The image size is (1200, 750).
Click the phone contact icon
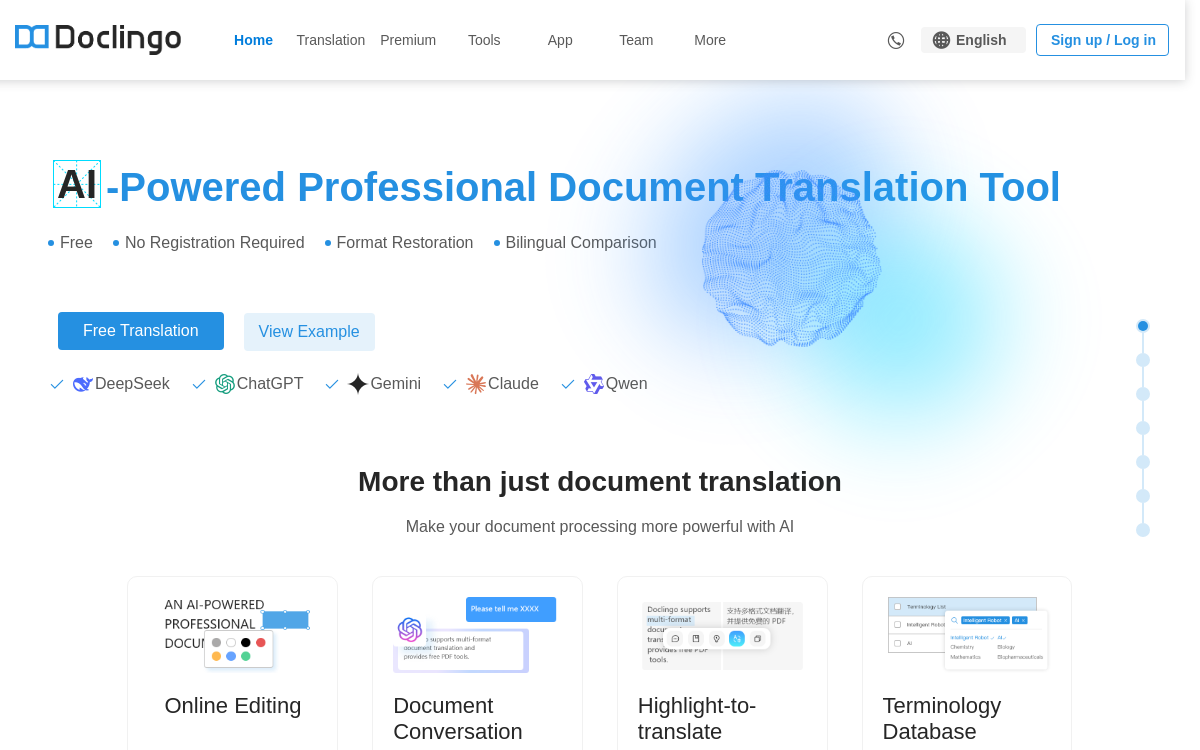coord(896,40)
